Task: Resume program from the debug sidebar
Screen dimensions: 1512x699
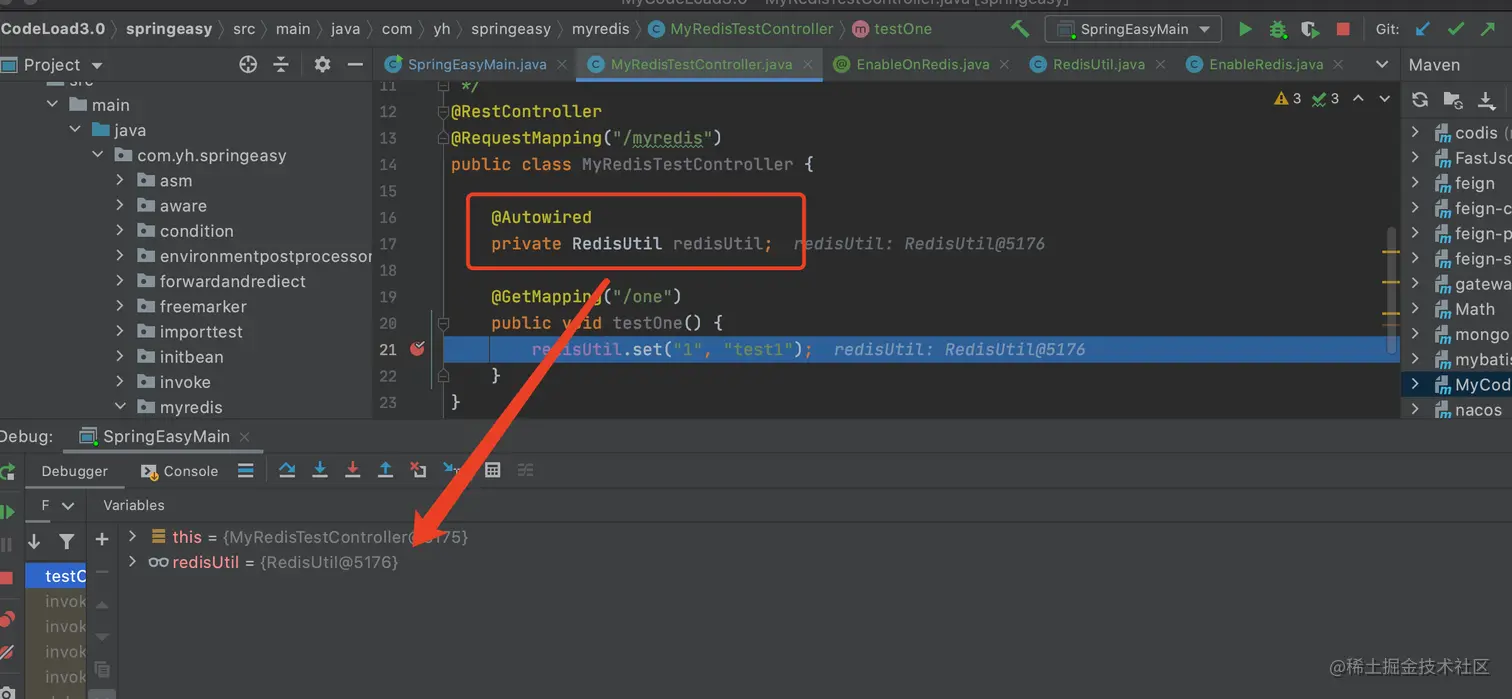Action: 7,512
